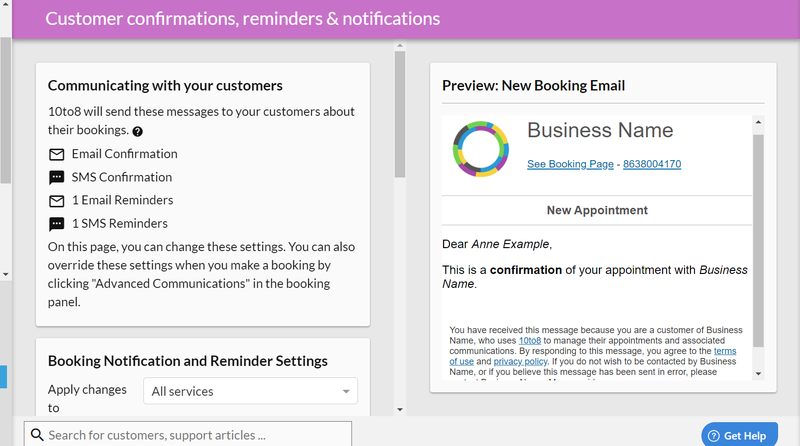The image size is (800, 446).
Task: Click the SMS Confirmation speech bubble icon
Action: tap(57, 178)
